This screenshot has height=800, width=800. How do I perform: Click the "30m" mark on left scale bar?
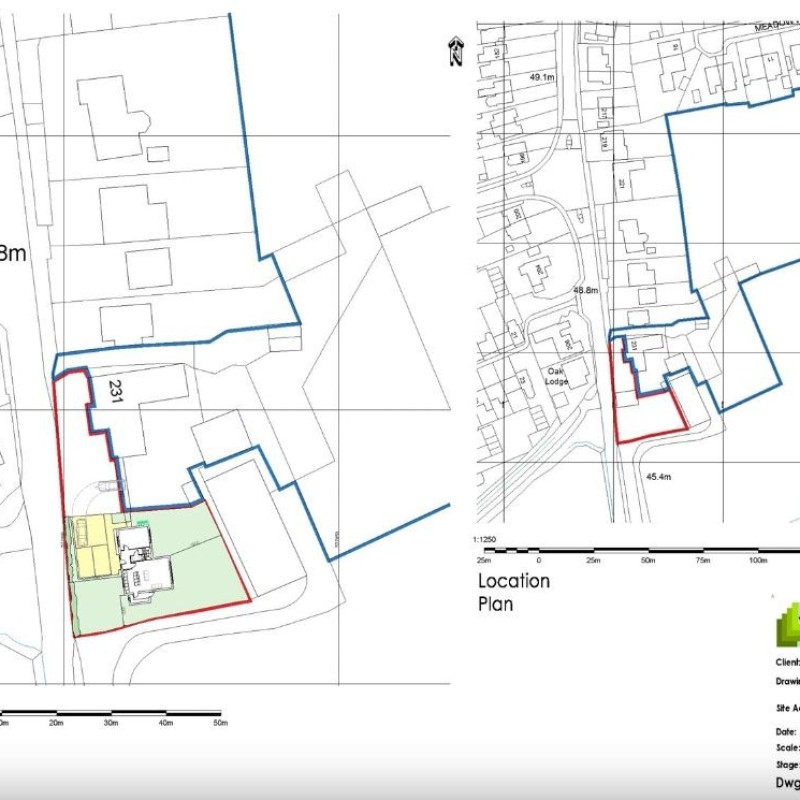coord(110,722)
